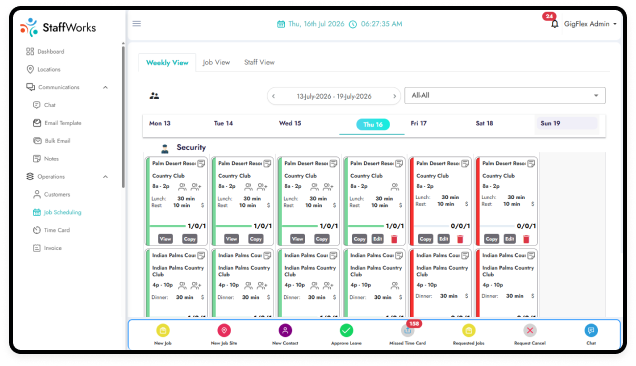Click Copy on Wednesday Palm Desert job
The image size is (636, 366).
(322, 239)
